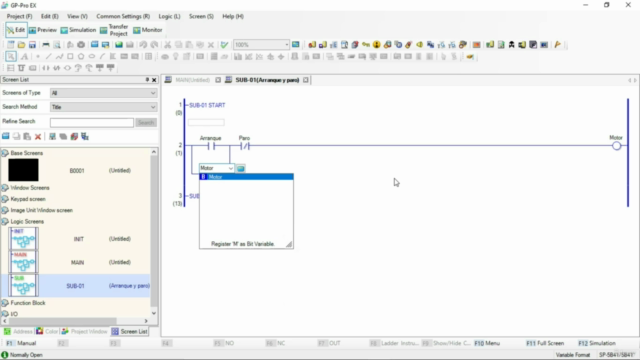Select the Polyline drawing tool
The width and height of the screenshot is (640, 360).
pyautogui.click(x=59, y=56)
